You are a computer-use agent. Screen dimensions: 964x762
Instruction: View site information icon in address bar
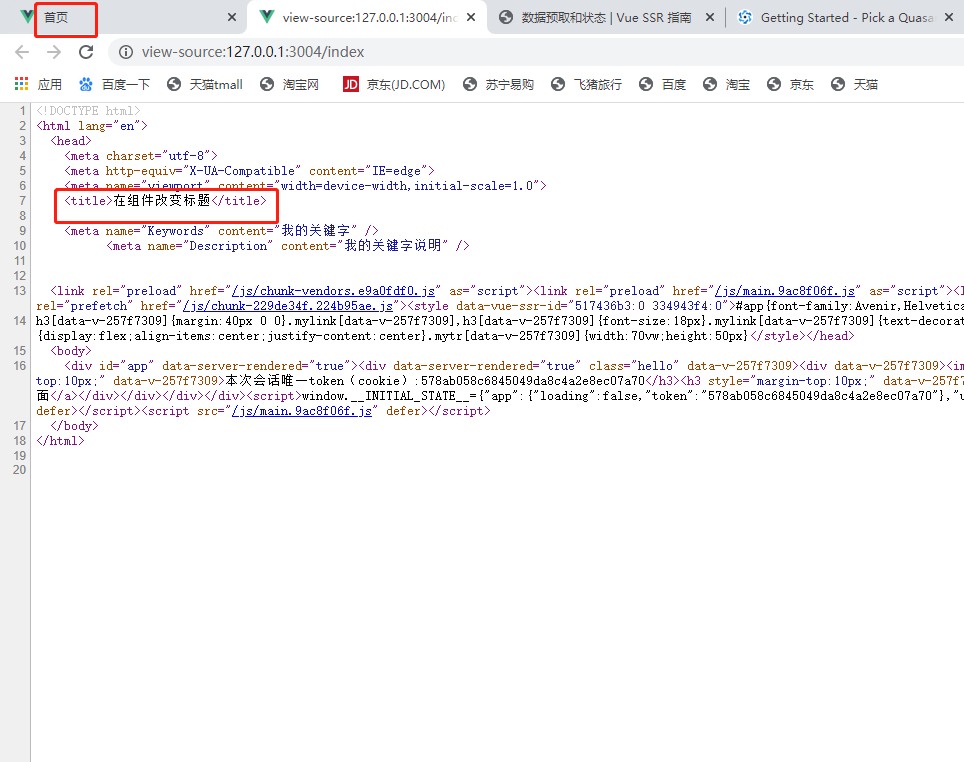(x=125, y=52)
